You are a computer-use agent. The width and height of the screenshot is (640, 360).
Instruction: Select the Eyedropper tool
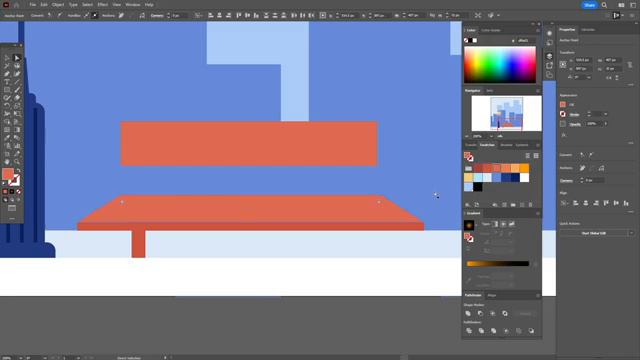point(7,138)
